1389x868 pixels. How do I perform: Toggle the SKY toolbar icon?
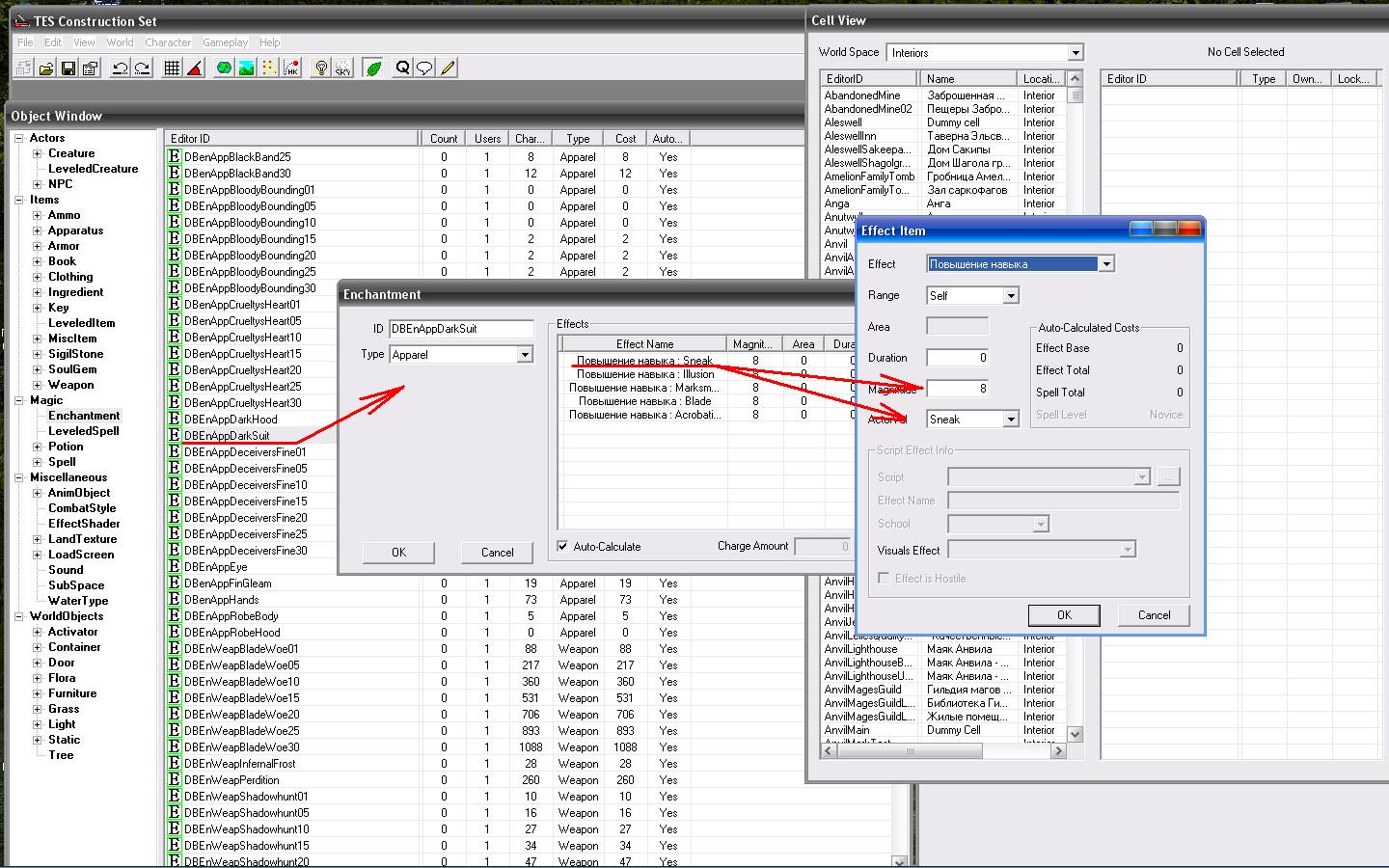point(343,68)
